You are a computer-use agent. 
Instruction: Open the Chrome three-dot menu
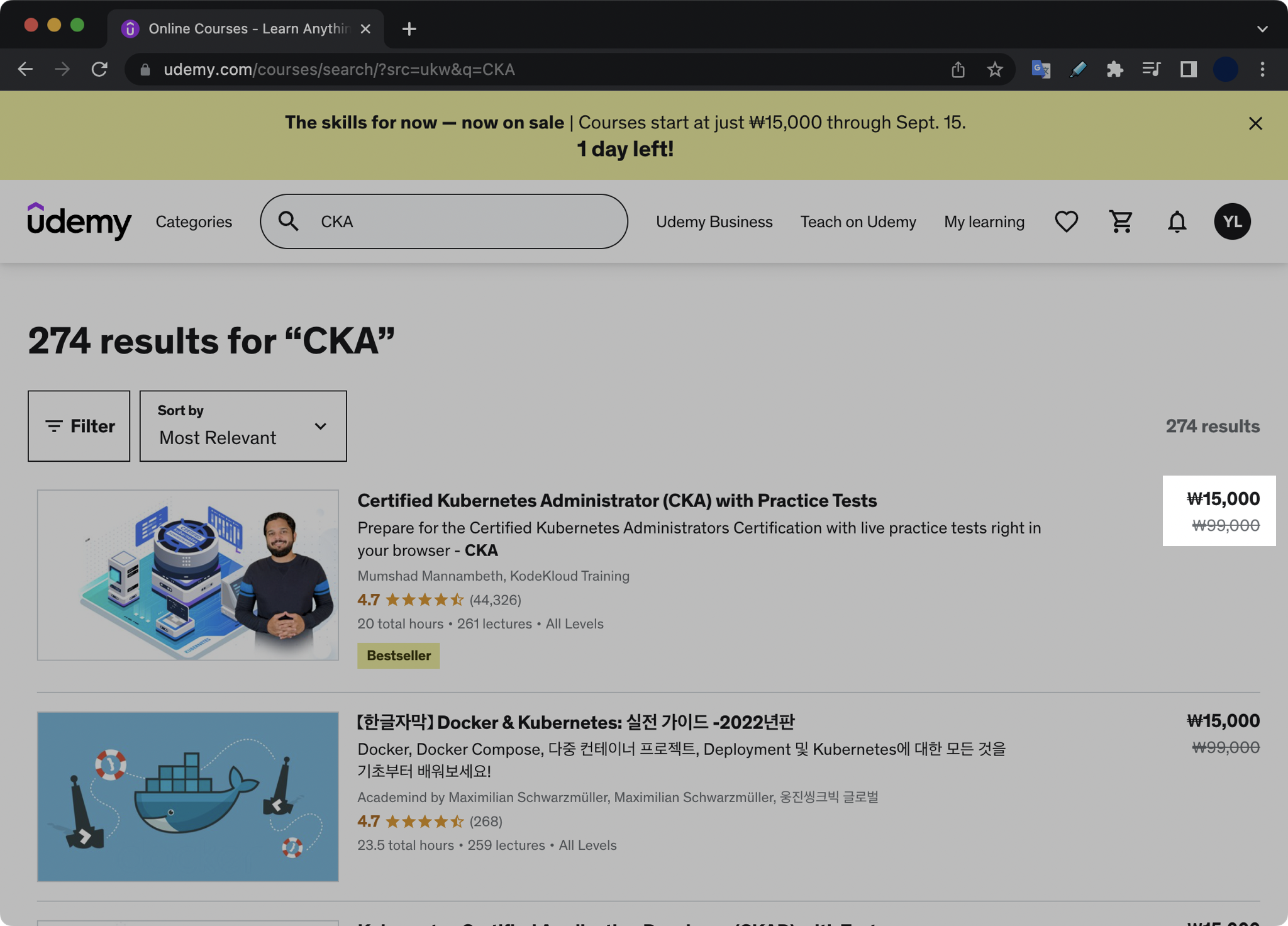point(1262,69)
